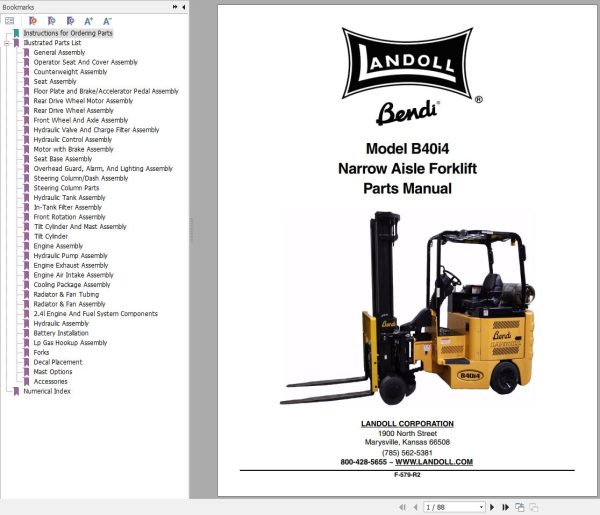Go to the Battery Installation bookmark

coord(61,333)
